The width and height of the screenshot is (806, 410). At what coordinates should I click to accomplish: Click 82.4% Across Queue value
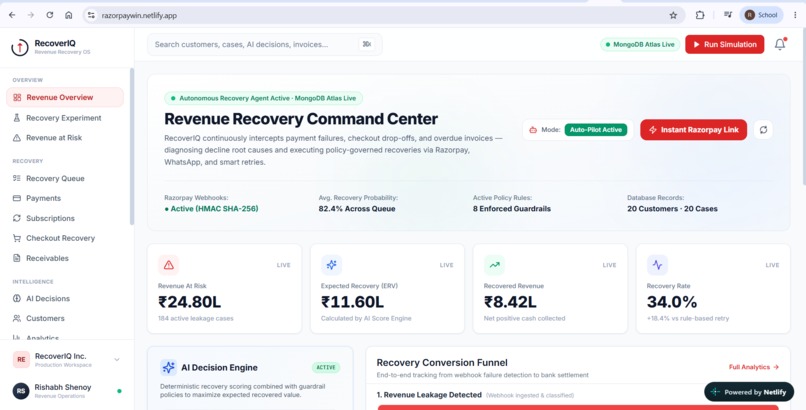coord(357,209)
